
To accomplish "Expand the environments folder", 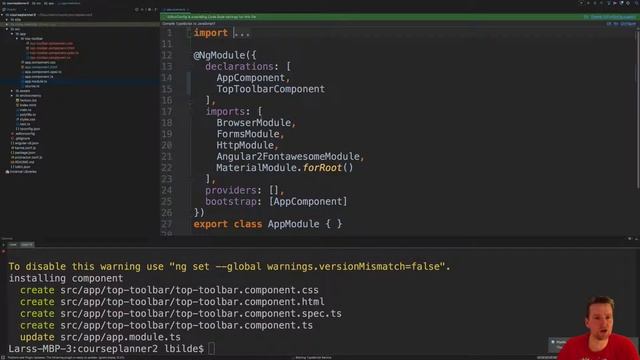I will (x=12, y=96).
